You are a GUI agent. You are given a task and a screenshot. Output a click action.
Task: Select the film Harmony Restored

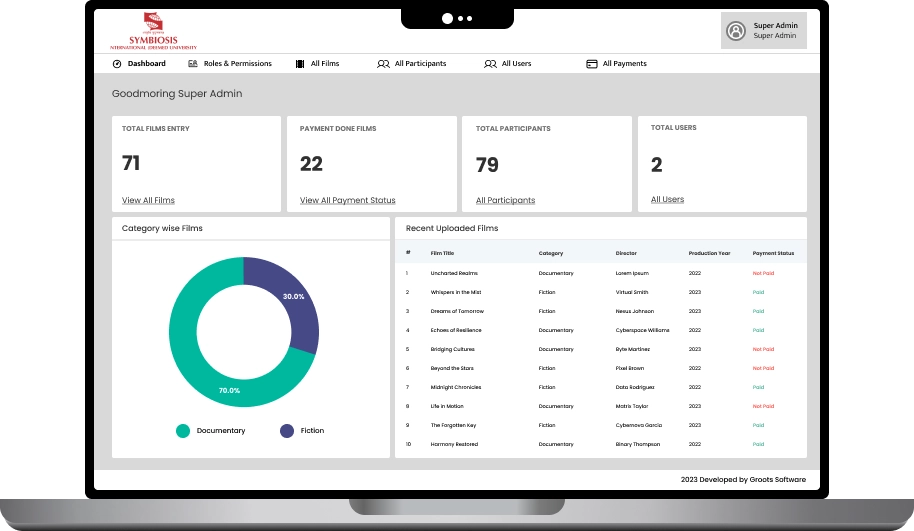[454, 445]
